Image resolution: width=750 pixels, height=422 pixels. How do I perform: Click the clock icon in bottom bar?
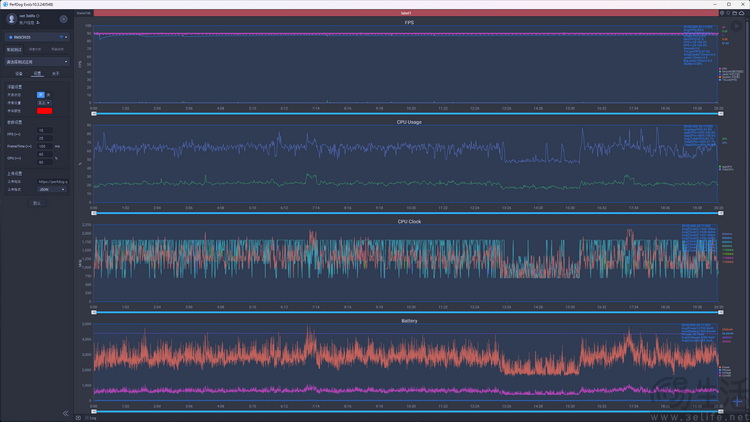(78, 418)
